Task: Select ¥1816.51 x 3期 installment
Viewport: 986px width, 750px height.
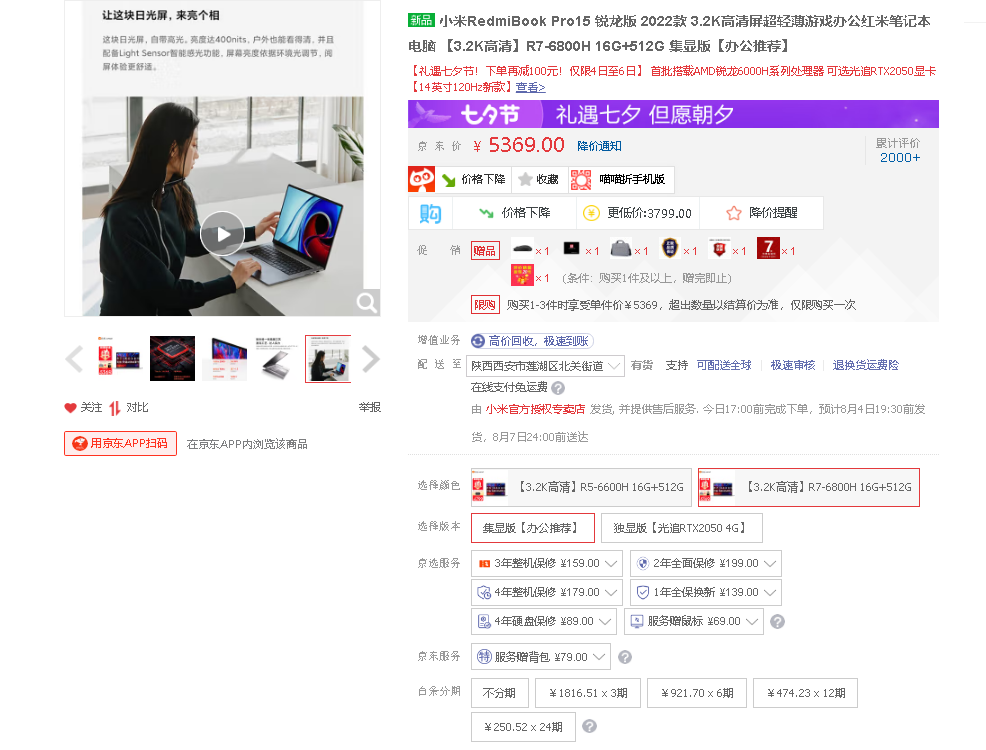Action: click(x=588, y=693)
